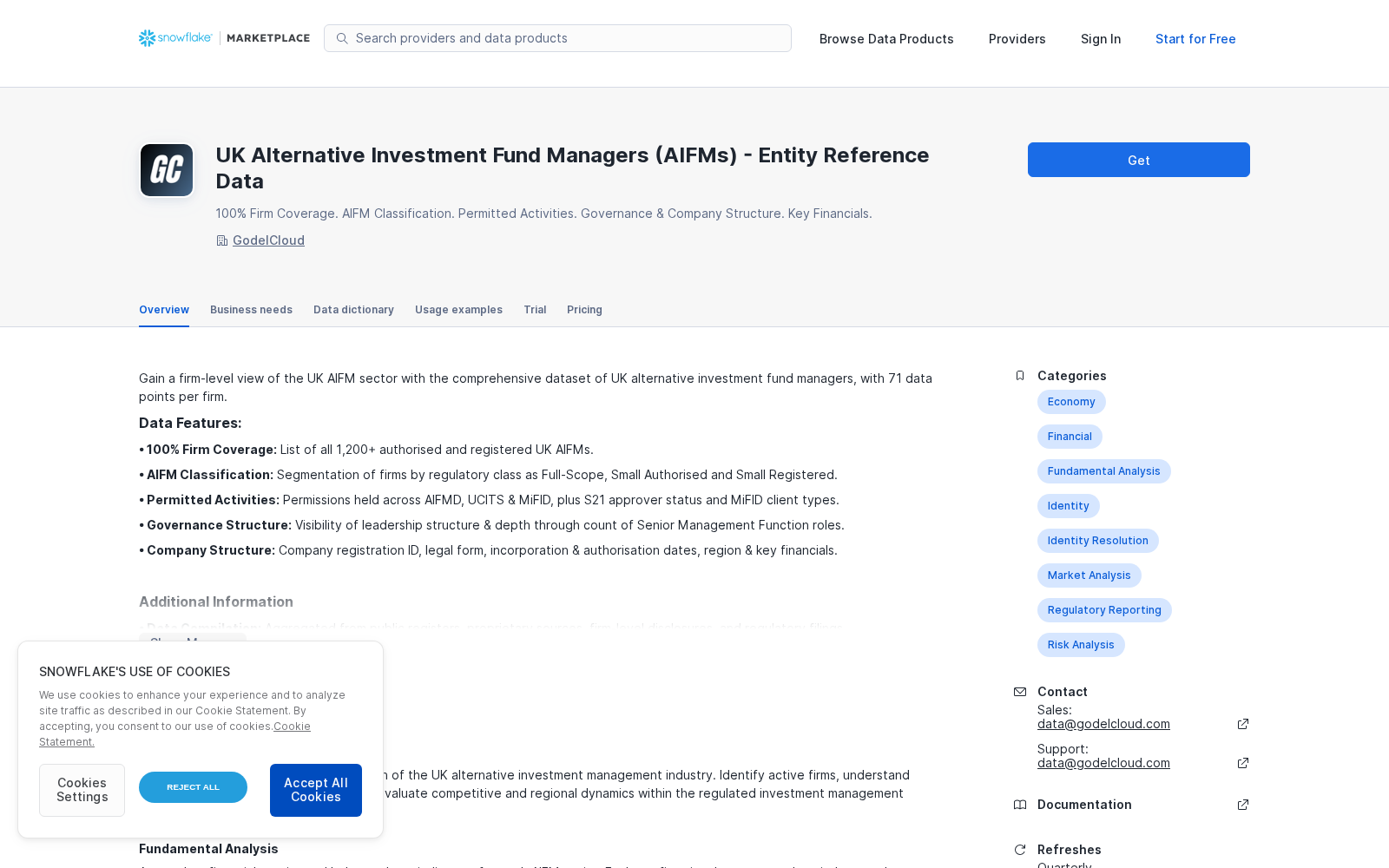Image resolution: width=1389 pixels, height=868 pixels.
Task: Select the Economy category tag
Action: click(x=1071, y=402)
